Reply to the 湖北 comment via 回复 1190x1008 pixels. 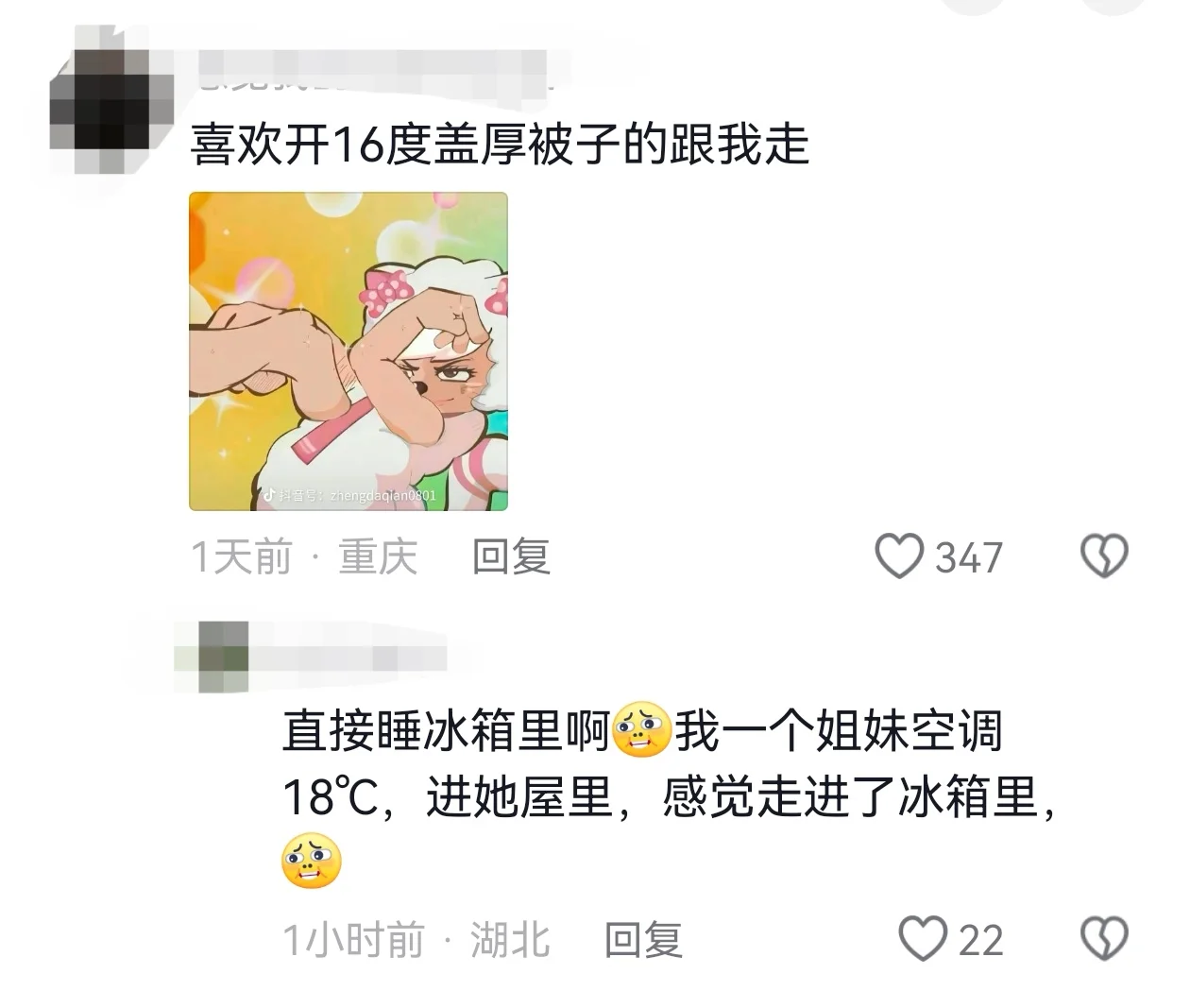(642, 940)
